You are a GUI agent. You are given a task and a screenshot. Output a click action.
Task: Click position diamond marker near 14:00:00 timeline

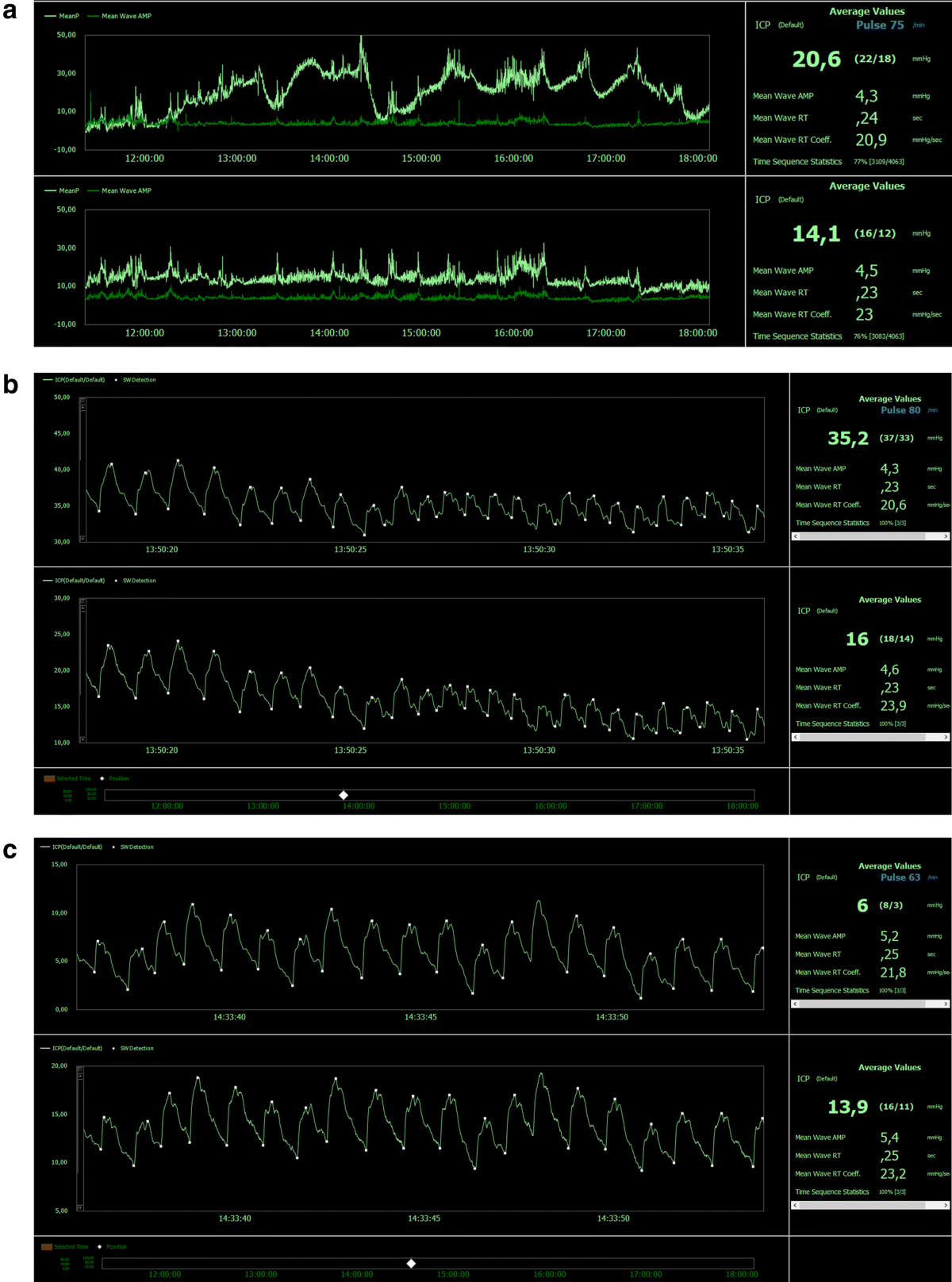[x=344, y=795]
